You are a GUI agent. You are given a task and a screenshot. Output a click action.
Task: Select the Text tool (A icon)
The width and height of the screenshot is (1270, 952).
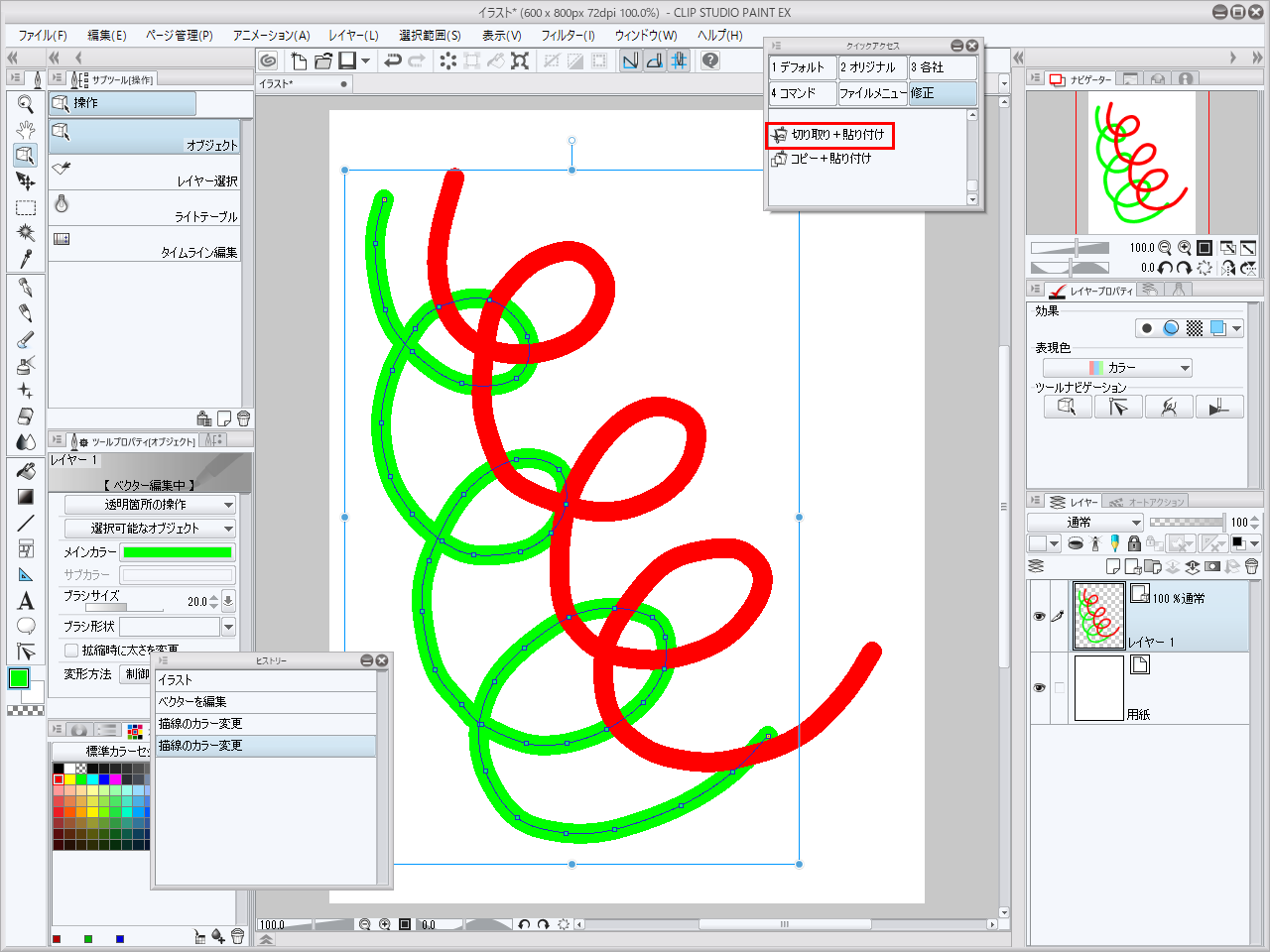(x=26, y=600)
